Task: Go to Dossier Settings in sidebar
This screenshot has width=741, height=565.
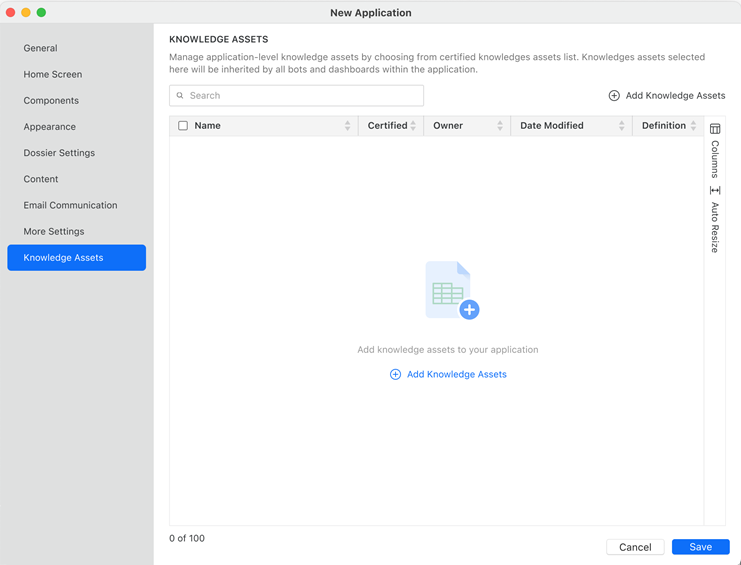Action: 59,153
